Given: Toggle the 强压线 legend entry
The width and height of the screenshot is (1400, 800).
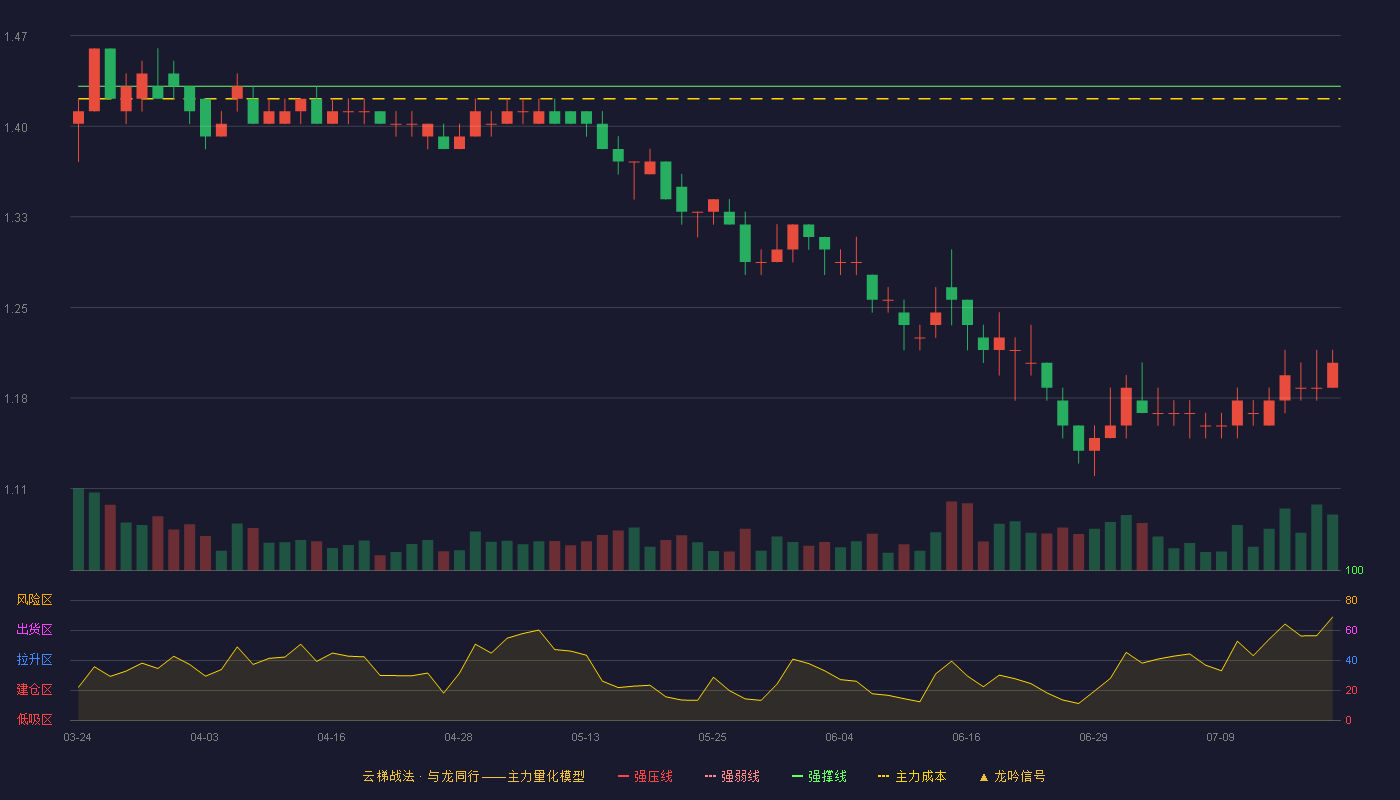Looking at the screenshot, I should (x=645, y=776).
